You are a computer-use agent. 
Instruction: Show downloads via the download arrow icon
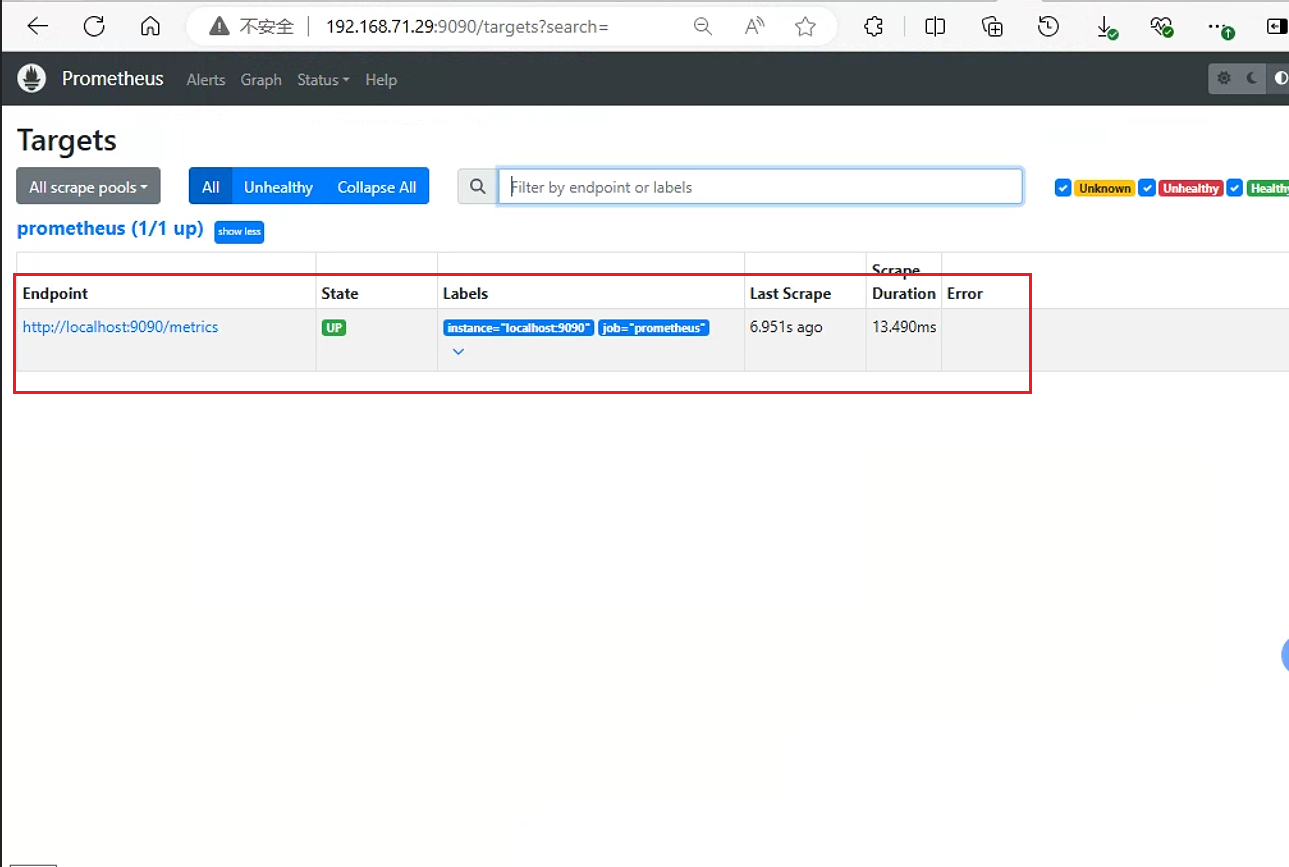[1106, 27]
